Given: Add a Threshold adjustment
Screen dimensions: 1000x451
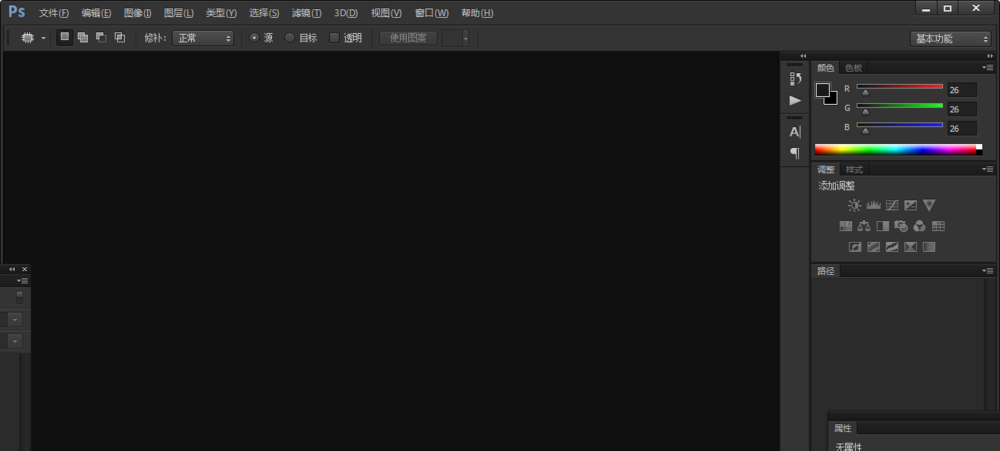Looking at the screenshot, I should click(892, 247).
